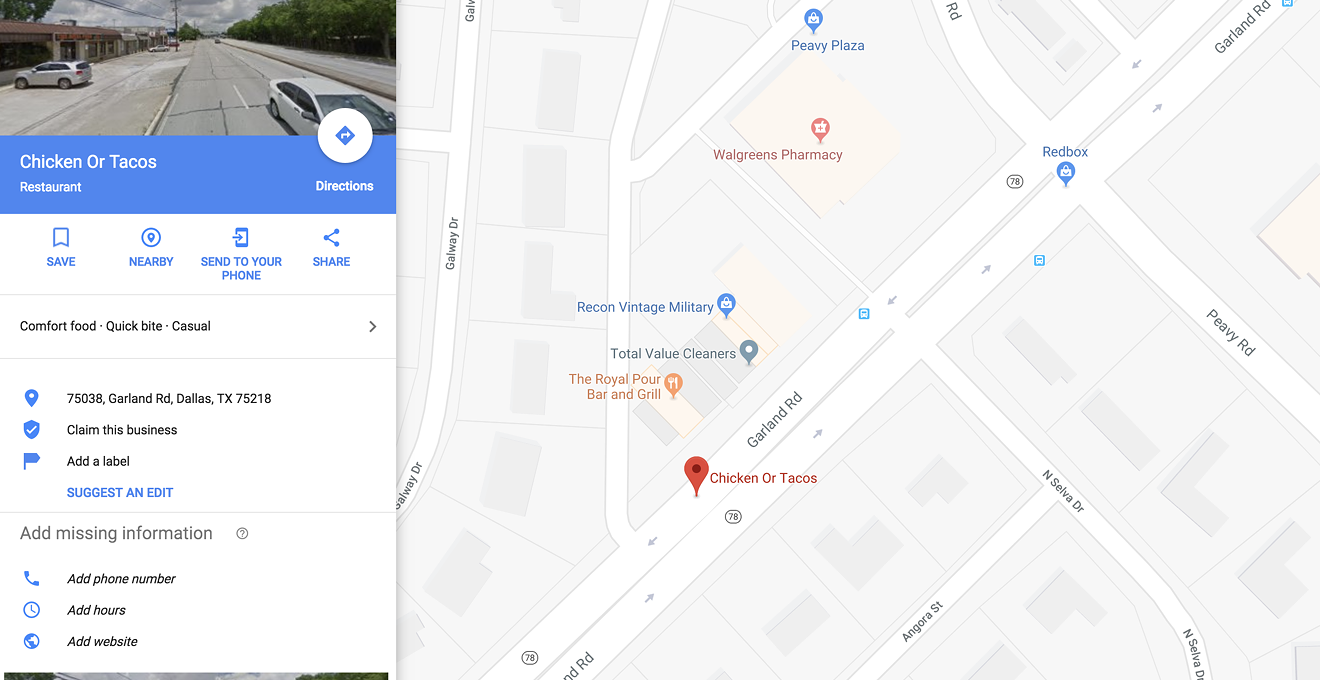Click the Peavy Plaza shopping marker
The image size is (1320, 680).
coord(814,19)
